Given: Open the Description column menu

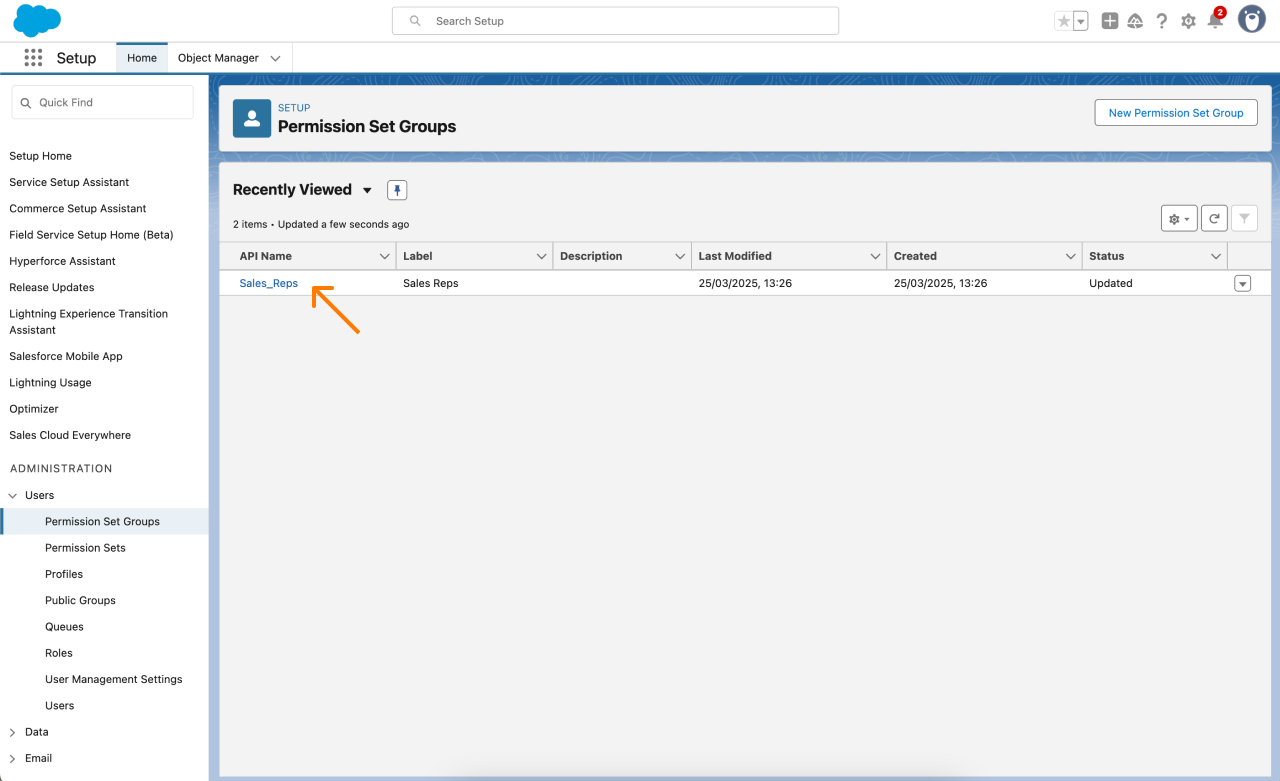Looking at the screenshot, I should (680, 257).
